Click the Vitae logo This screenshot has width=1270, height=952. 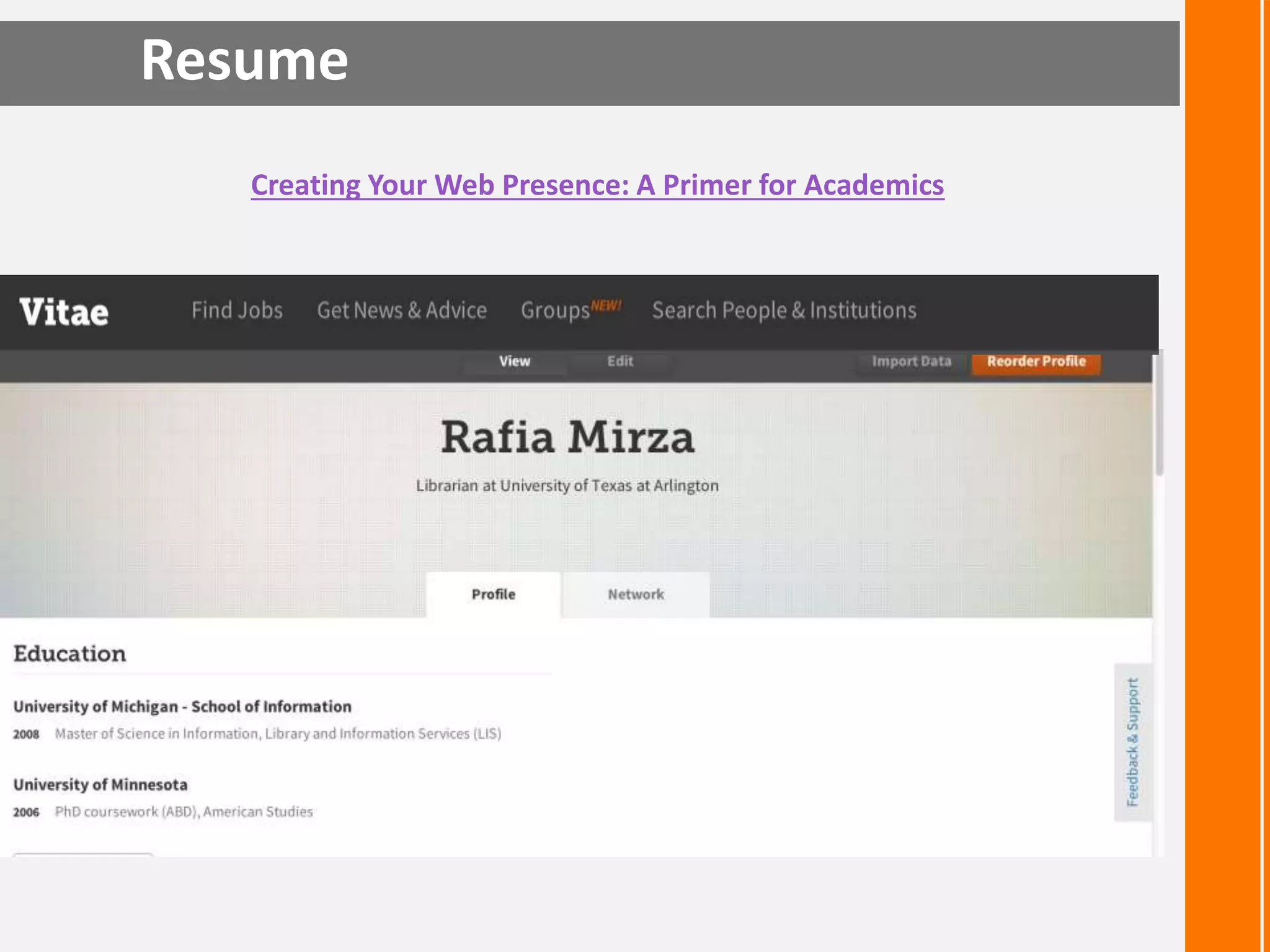[64, 312]
